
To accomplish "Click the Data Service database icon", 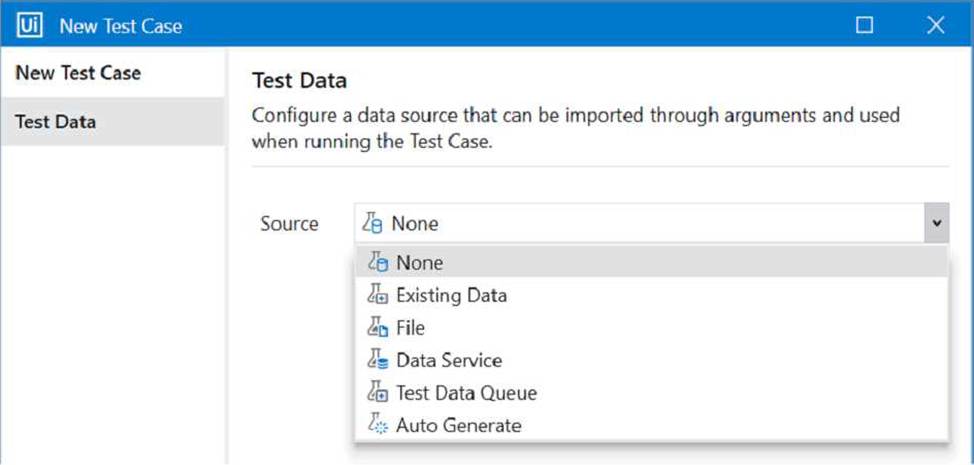I will pyautogui.click(x=378, y=360).
